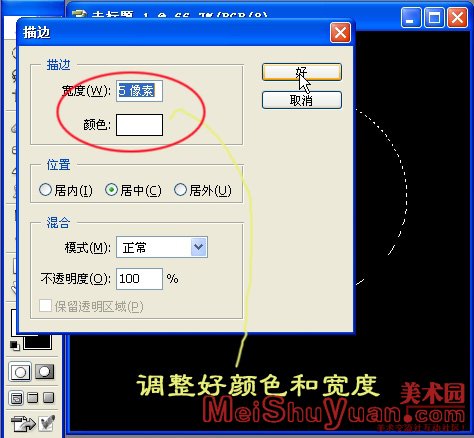The width and height of the screenshot is (474, 438).
Task: Click the 取消 cancel button
Action: tap(302, 100)
